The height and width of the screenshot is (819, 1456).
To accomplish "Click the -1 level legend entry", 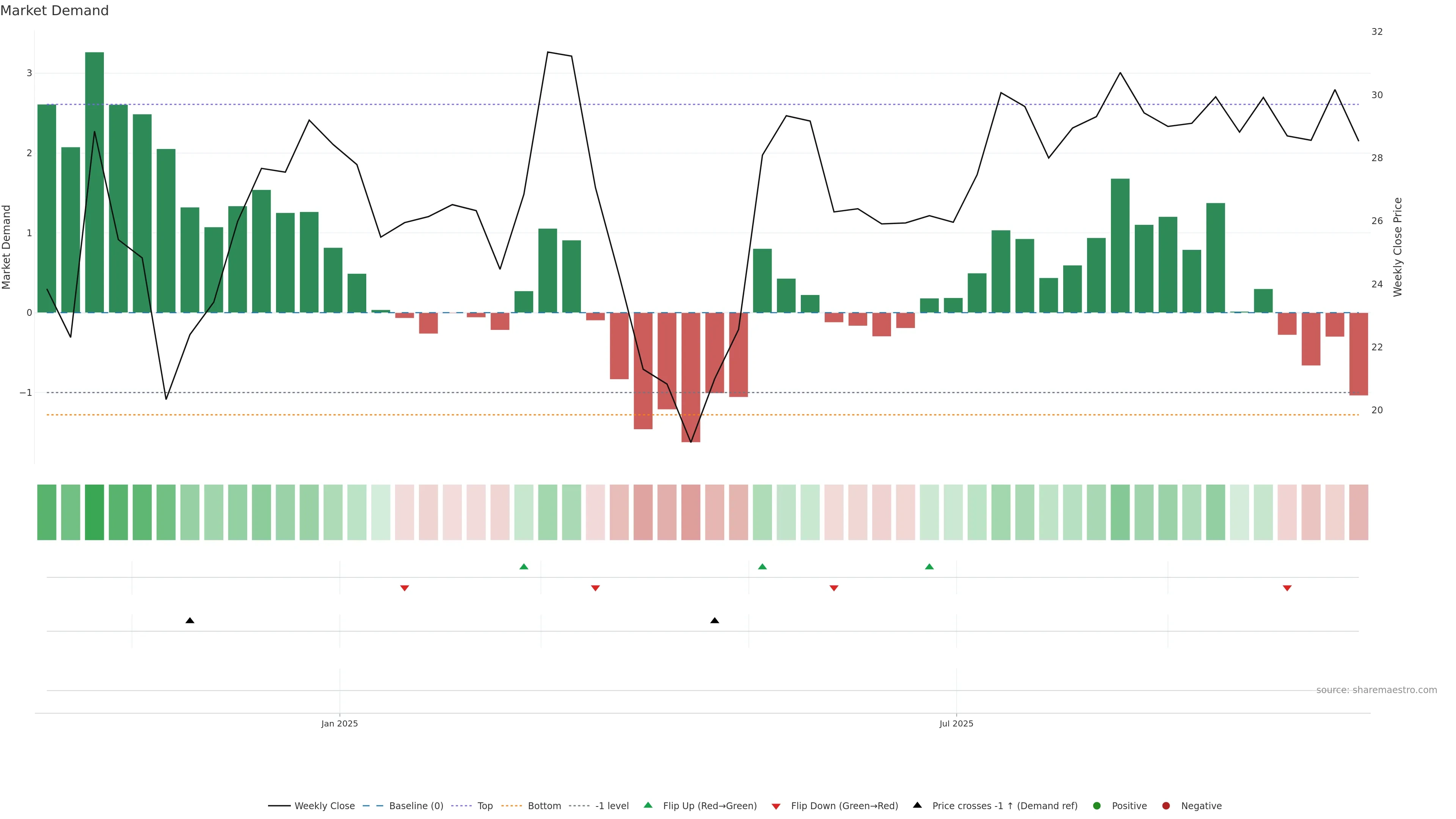I will [x=612, y=805].
